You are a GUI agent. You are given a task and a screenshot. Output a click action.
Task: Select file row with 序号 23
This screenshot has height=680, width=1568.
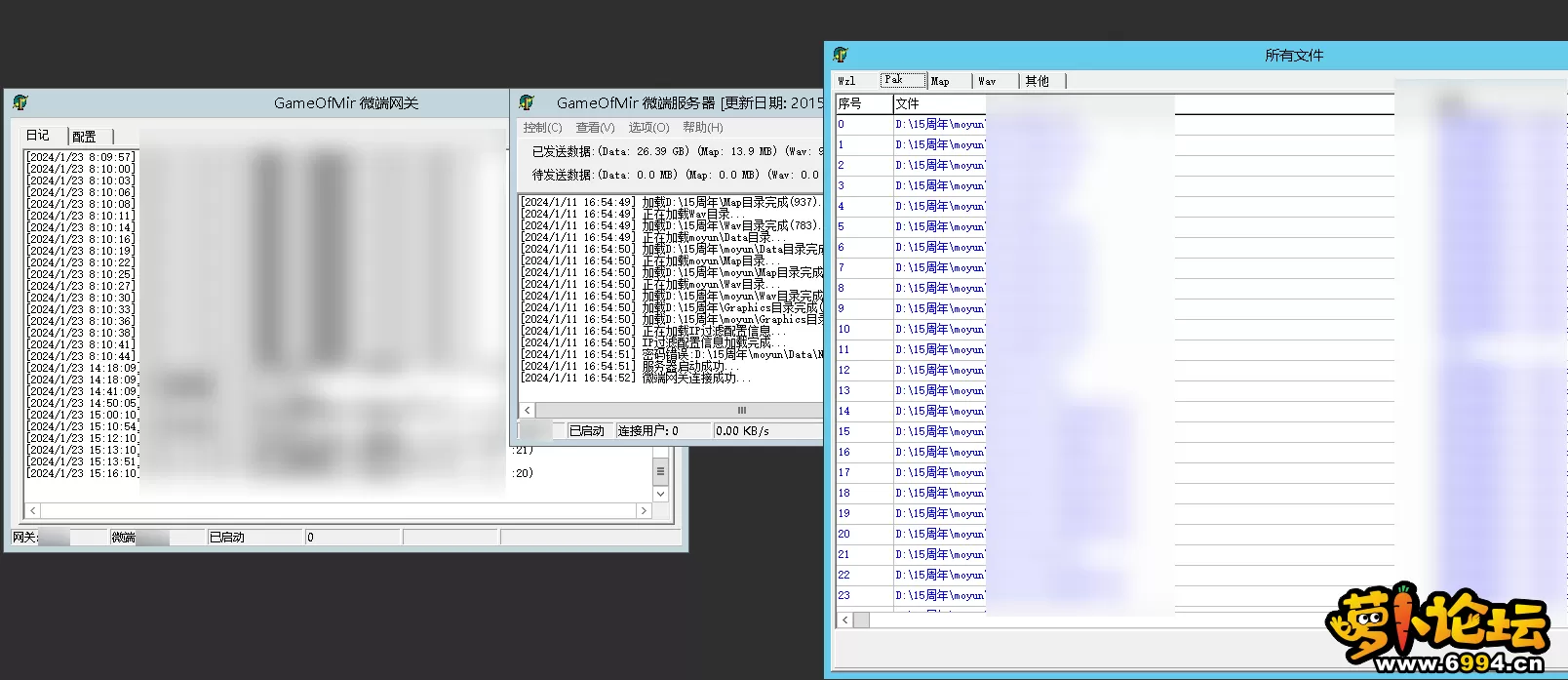coord(1116,596)
